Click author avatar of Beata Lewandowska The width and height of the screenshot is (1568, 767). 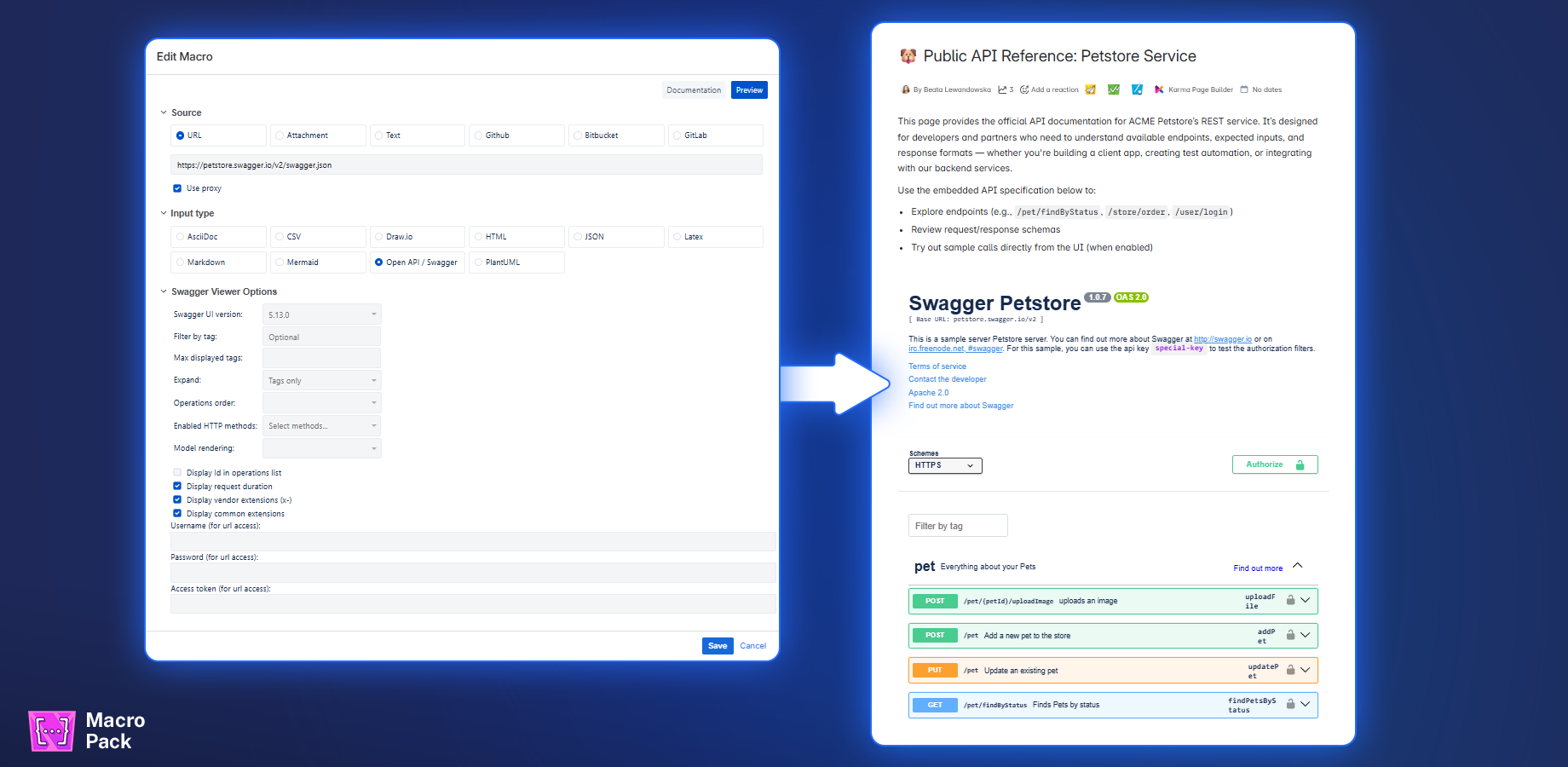pos(906,89)
